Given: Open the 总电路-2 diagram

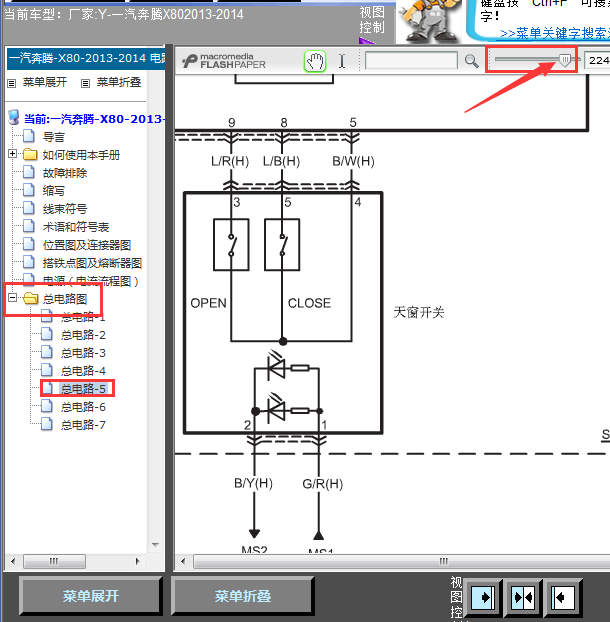Looking at the screenshot, I should [83, 335].
